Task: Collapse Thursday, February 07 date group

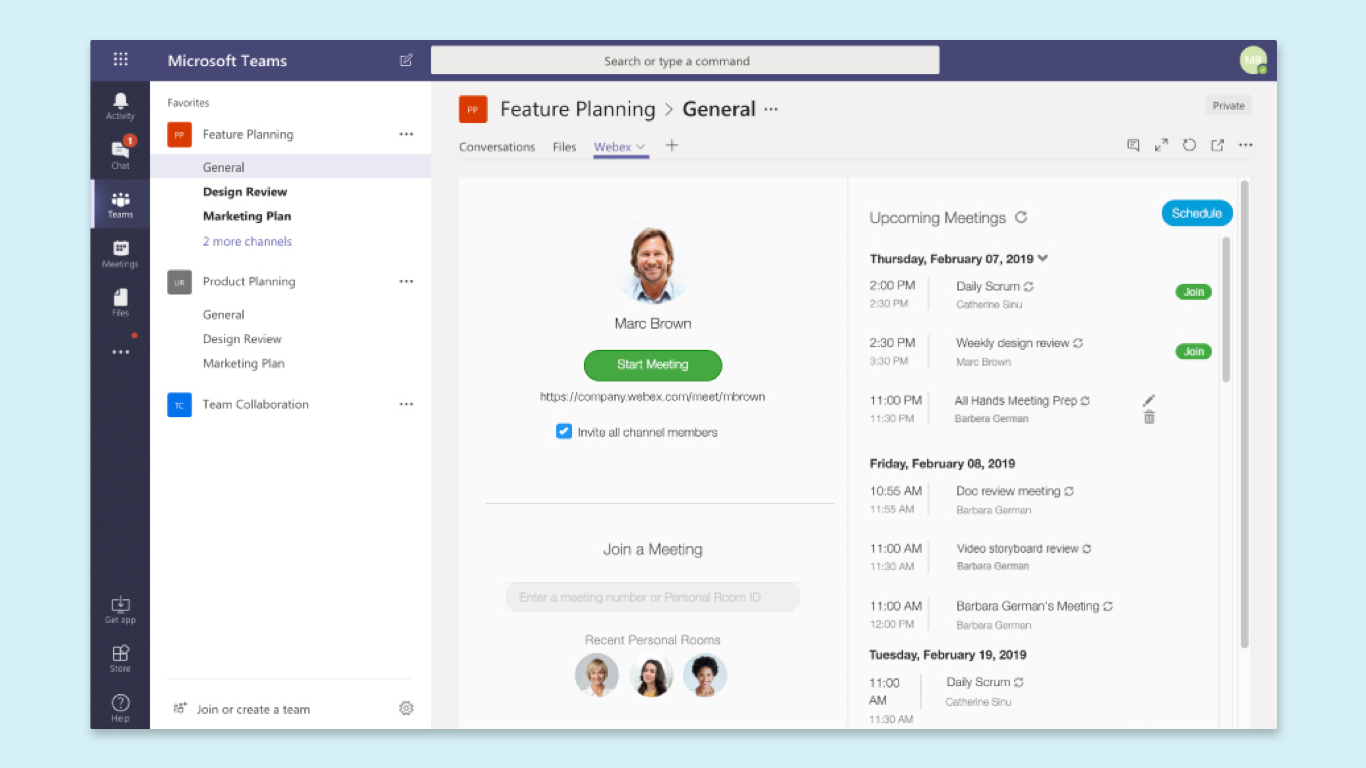Action: [1043, 258]
